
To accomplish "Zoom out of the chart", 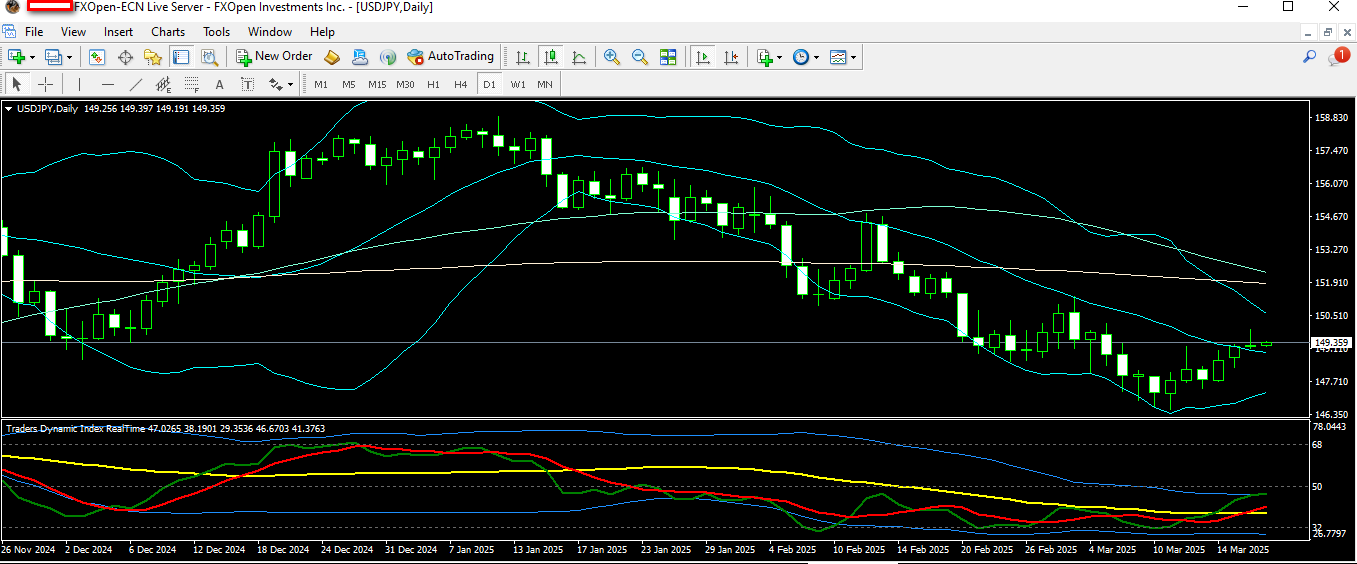I will pos(639,57).
